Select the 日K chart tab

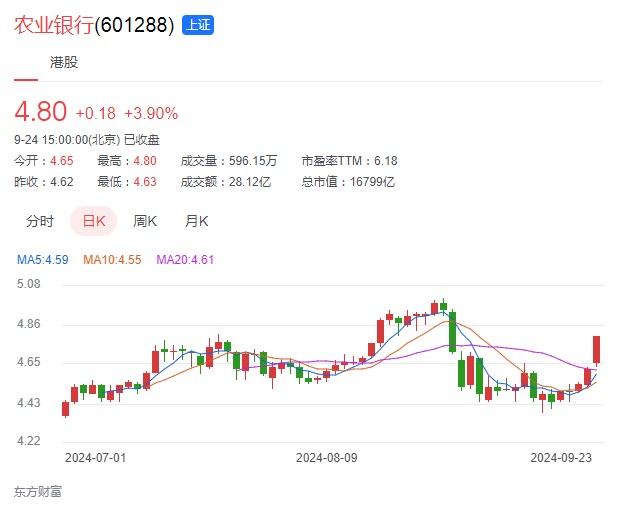pyautogui.click(x=93, y=221)
